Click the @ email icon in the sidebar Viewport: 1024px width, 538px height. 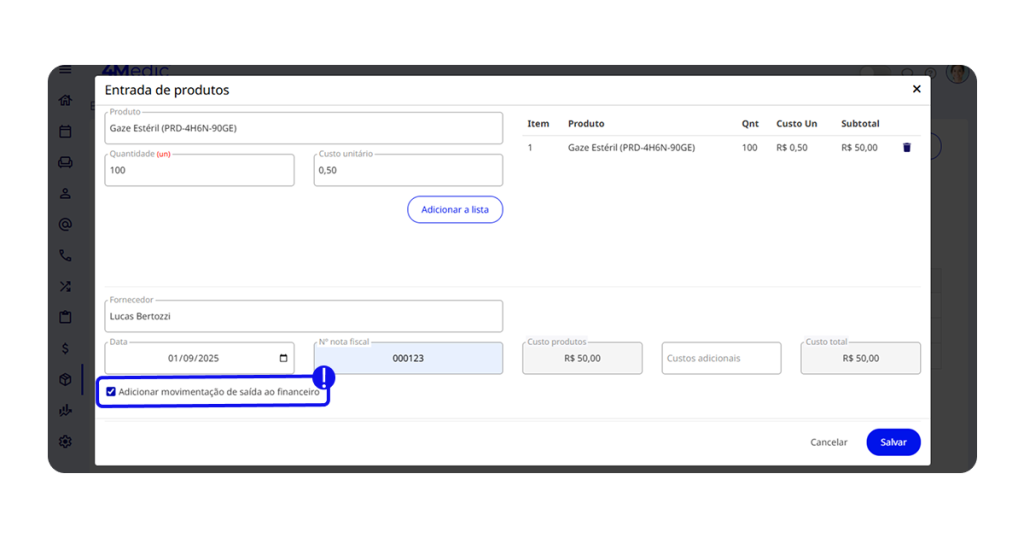[x=65, y=224]
